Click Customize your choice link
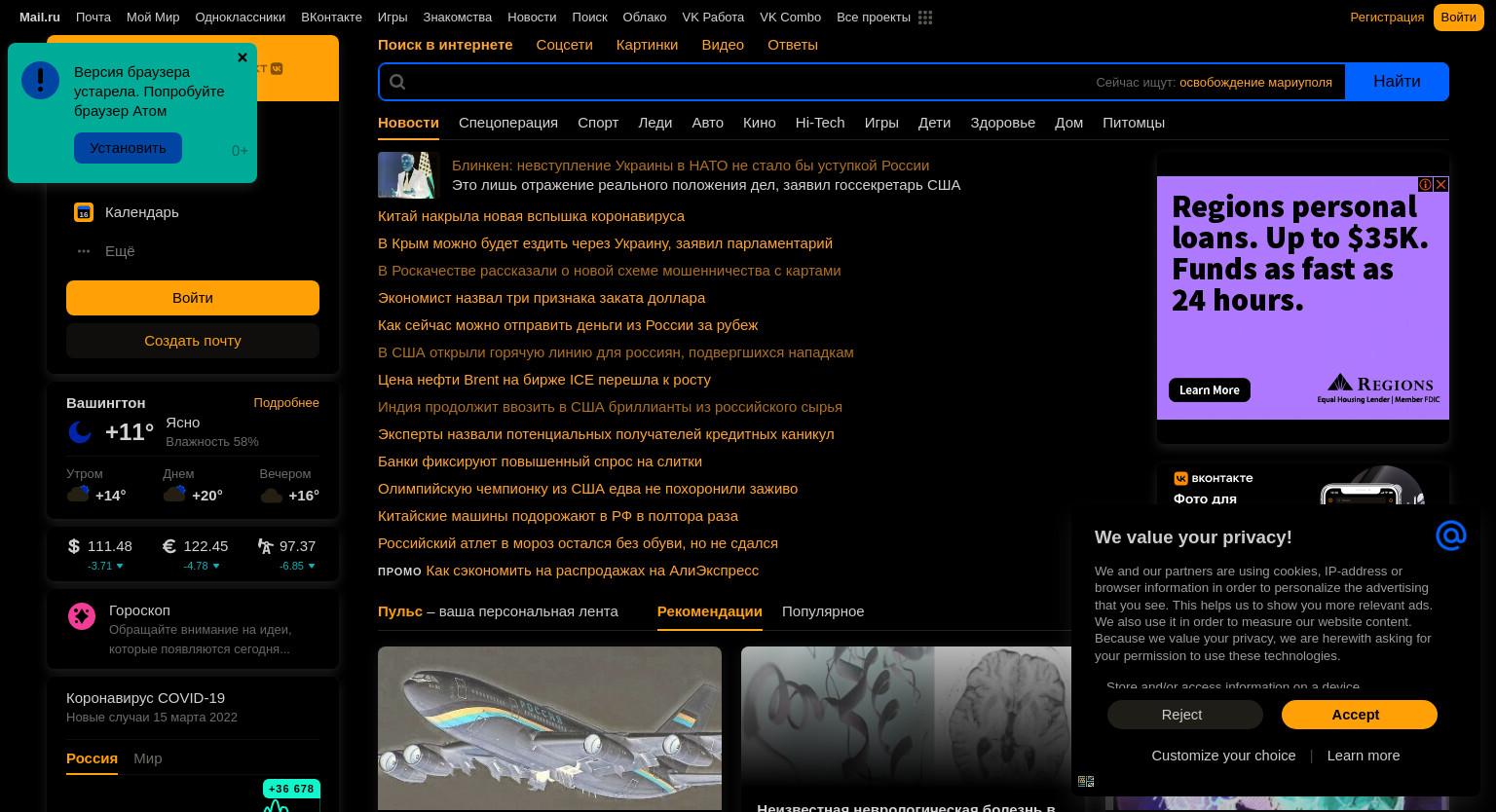This screenshot has width=1496, height=812. tap(1223, 756)
